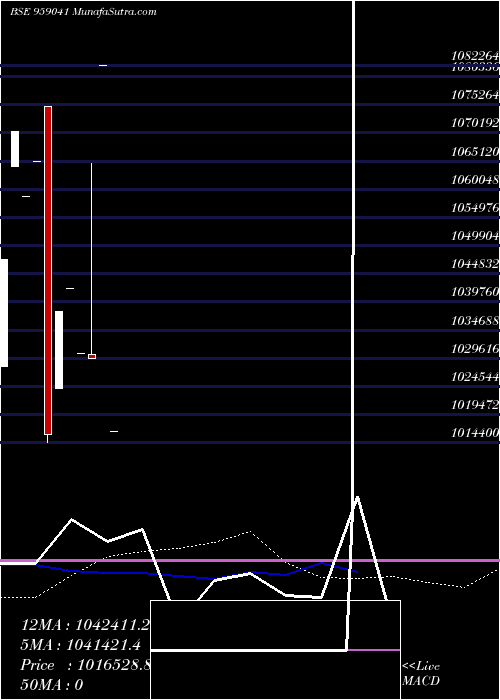Click the '<<Live MACD' label
Screen dimensions: 500x700
coord(421,674)
